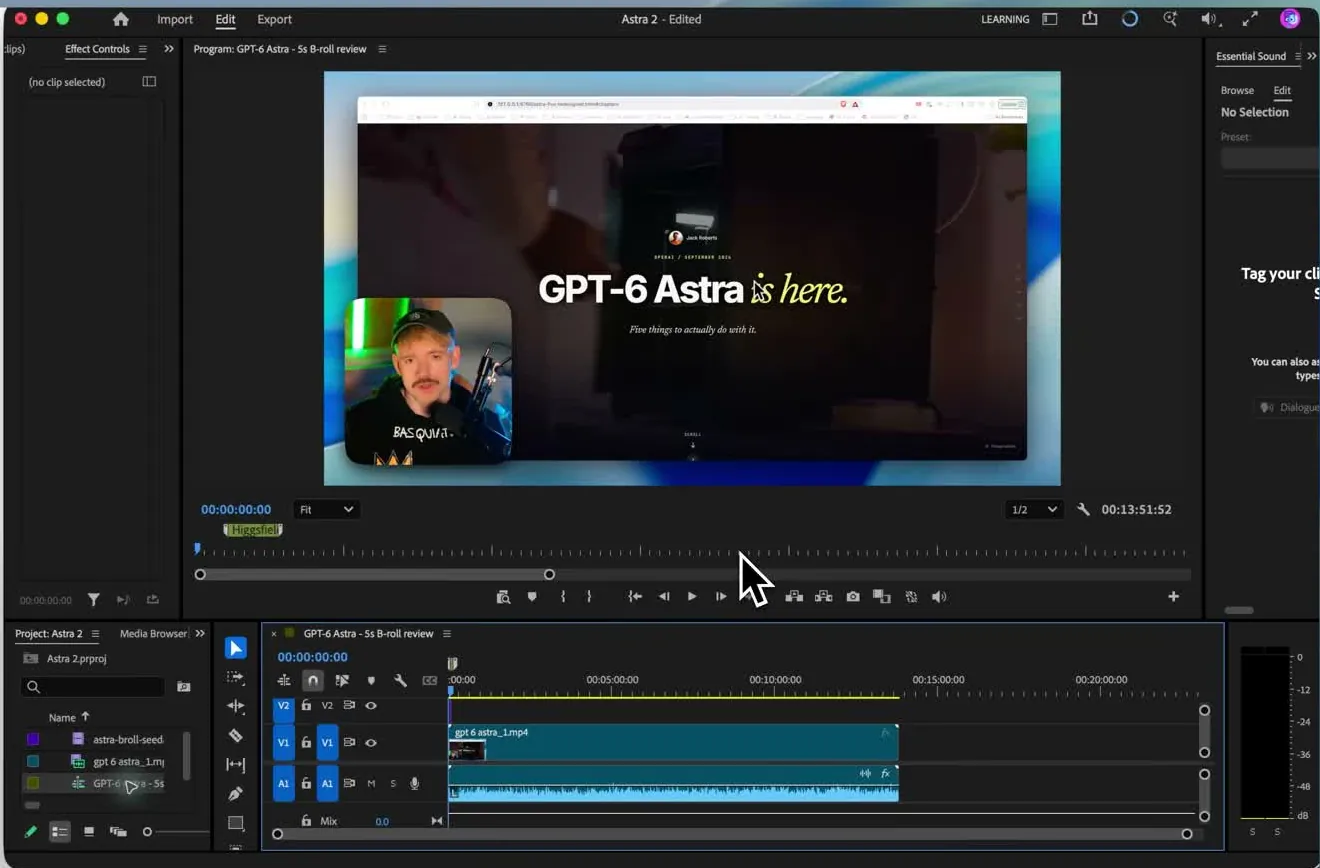Open the Media Browser tab

[x=153, y=634]
